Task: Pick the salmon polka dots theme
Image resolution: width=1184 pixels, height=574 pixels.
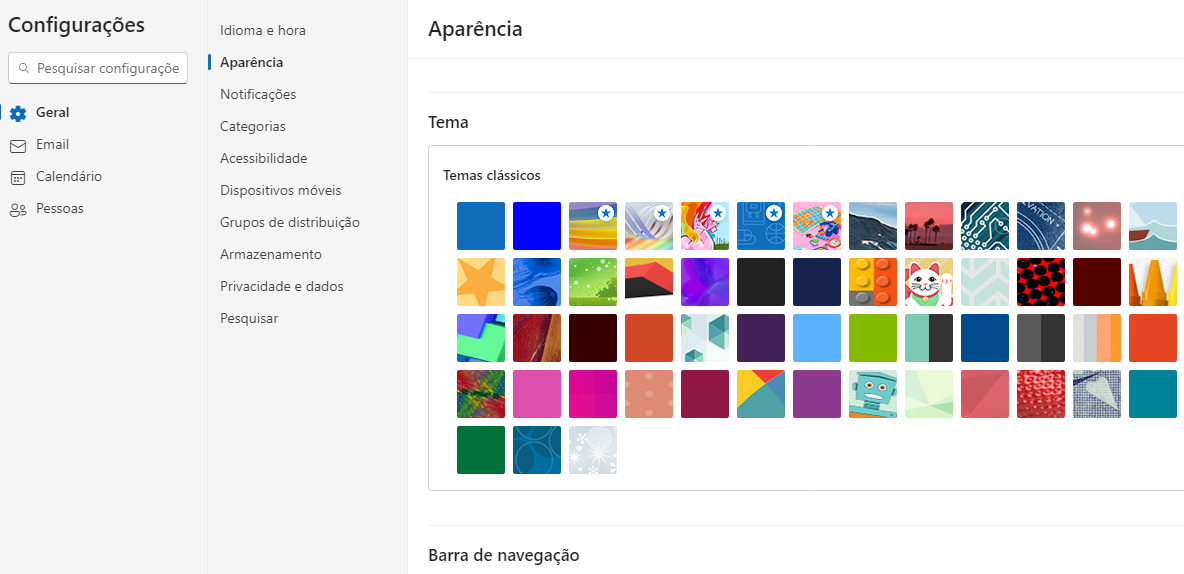Action: tap(649, 393)
